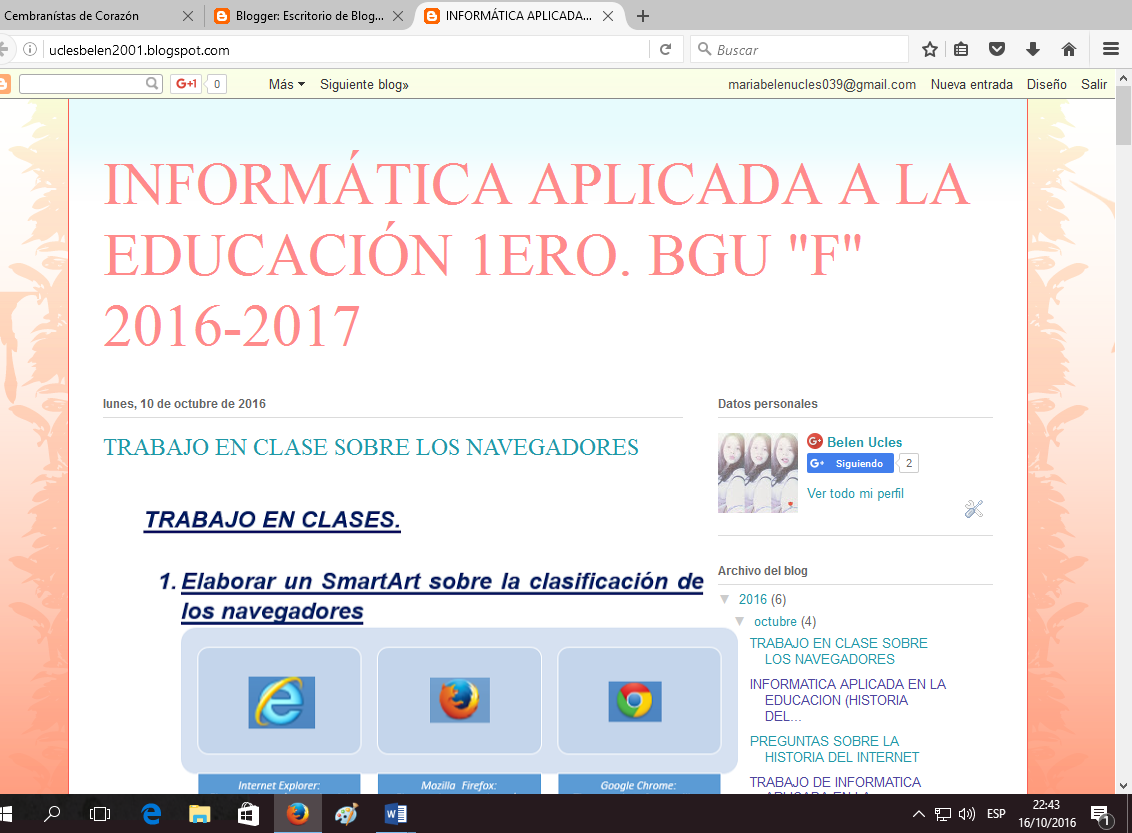
Task: Open the Diseño link
Action: click(1047, 84)
